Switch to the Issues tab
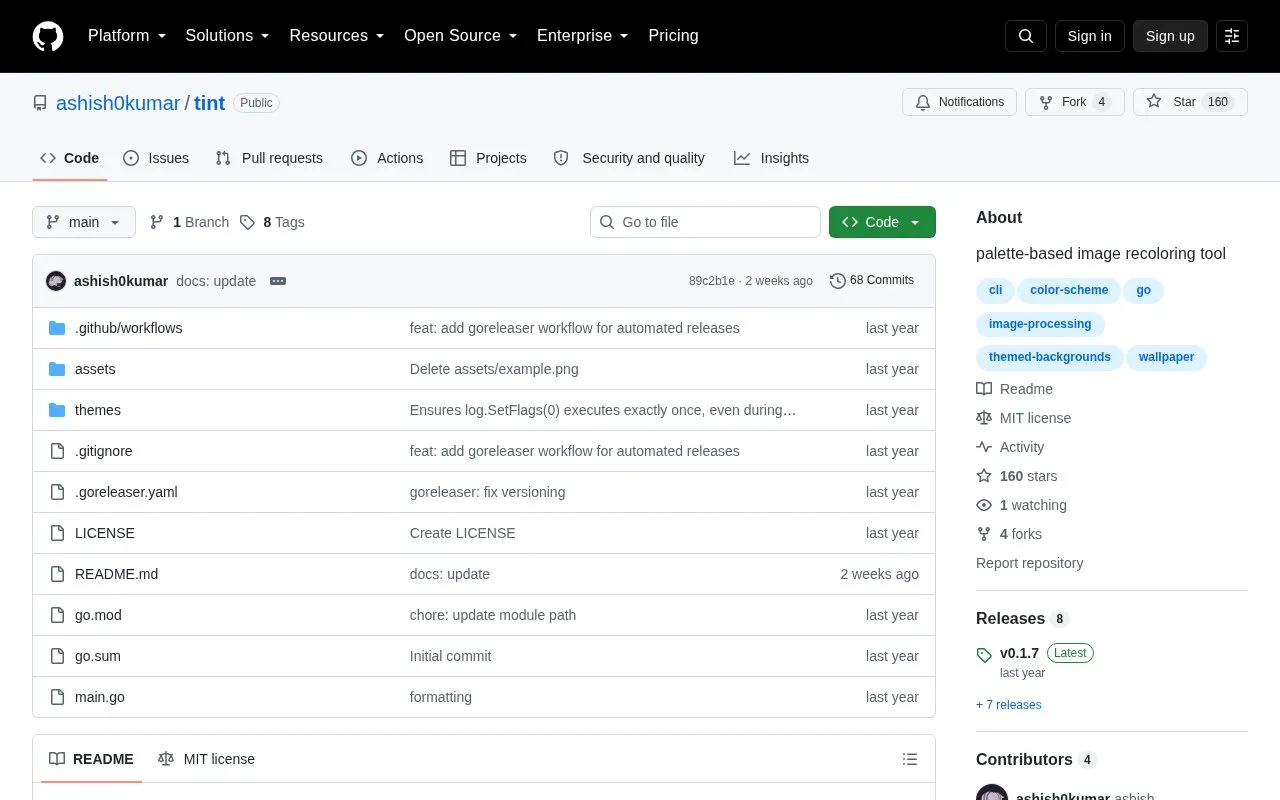Viewport: 1280px width, 800px height. pyautogui.click(x=156, y=158)
